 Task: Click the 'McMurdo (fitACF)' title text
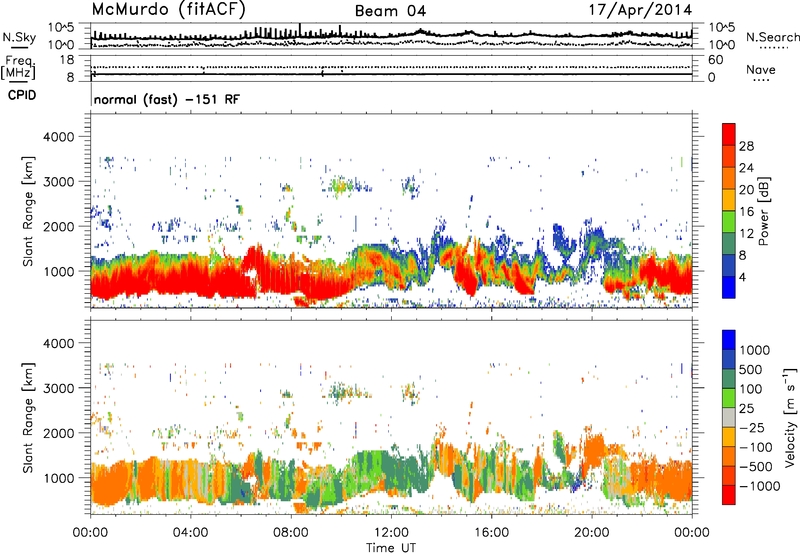point(168,10)
